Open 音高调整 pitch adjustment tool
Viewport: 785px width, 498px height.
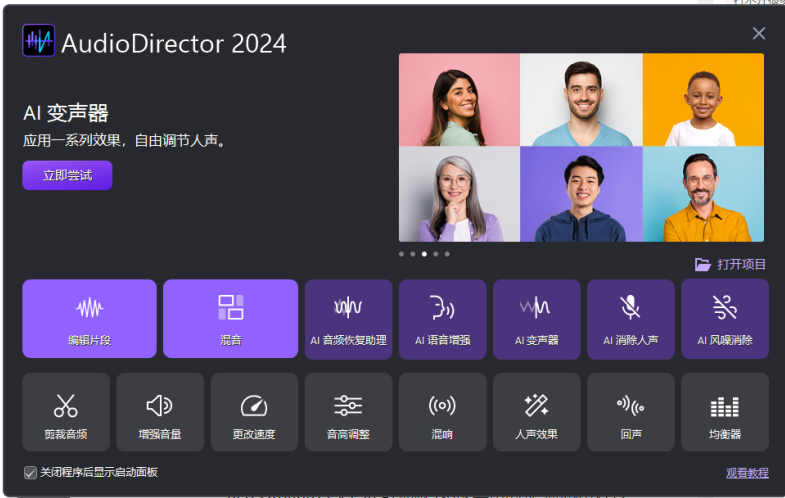348,412
